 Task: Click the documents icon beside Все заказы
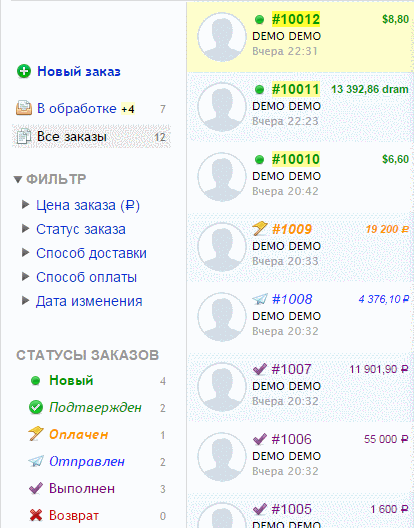pyautogui.click(x=24, y=136)
